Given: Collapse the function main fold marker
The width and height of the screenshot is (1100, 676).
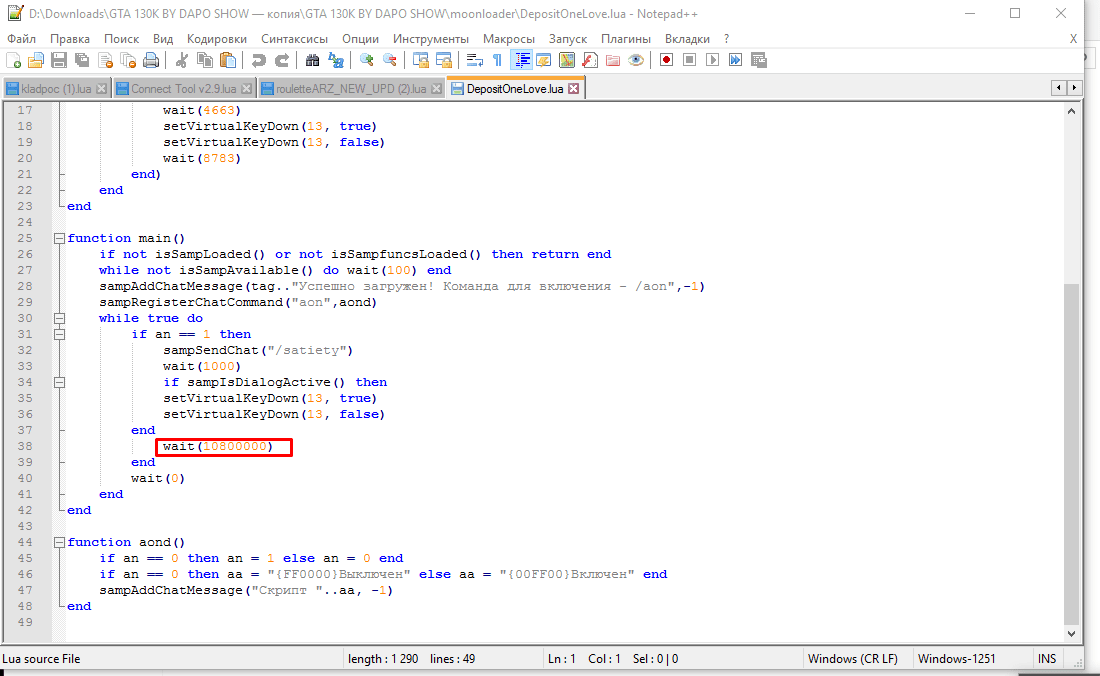Looking at the screenshot, I should (60, 238).
